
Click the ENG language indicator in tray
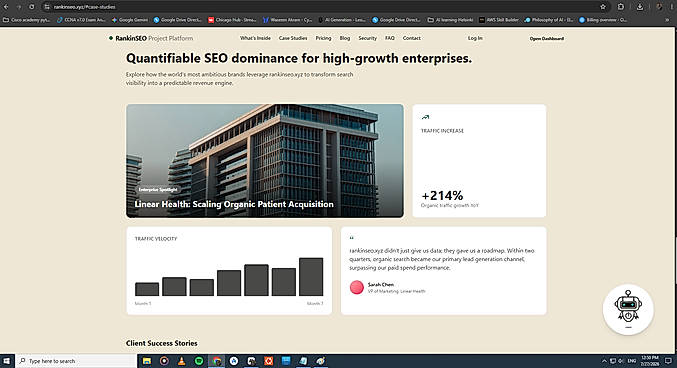click(632, 361)
